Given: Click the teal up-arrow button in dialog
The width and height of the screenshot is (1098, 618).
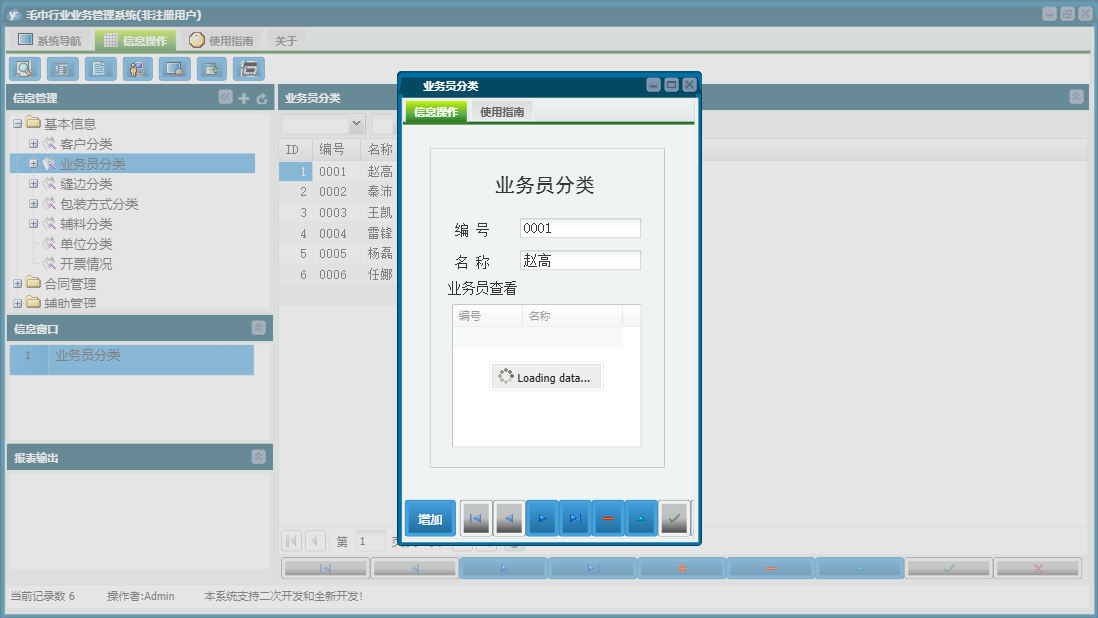Looking at the screenshot, I should click(x=641, y=519).
